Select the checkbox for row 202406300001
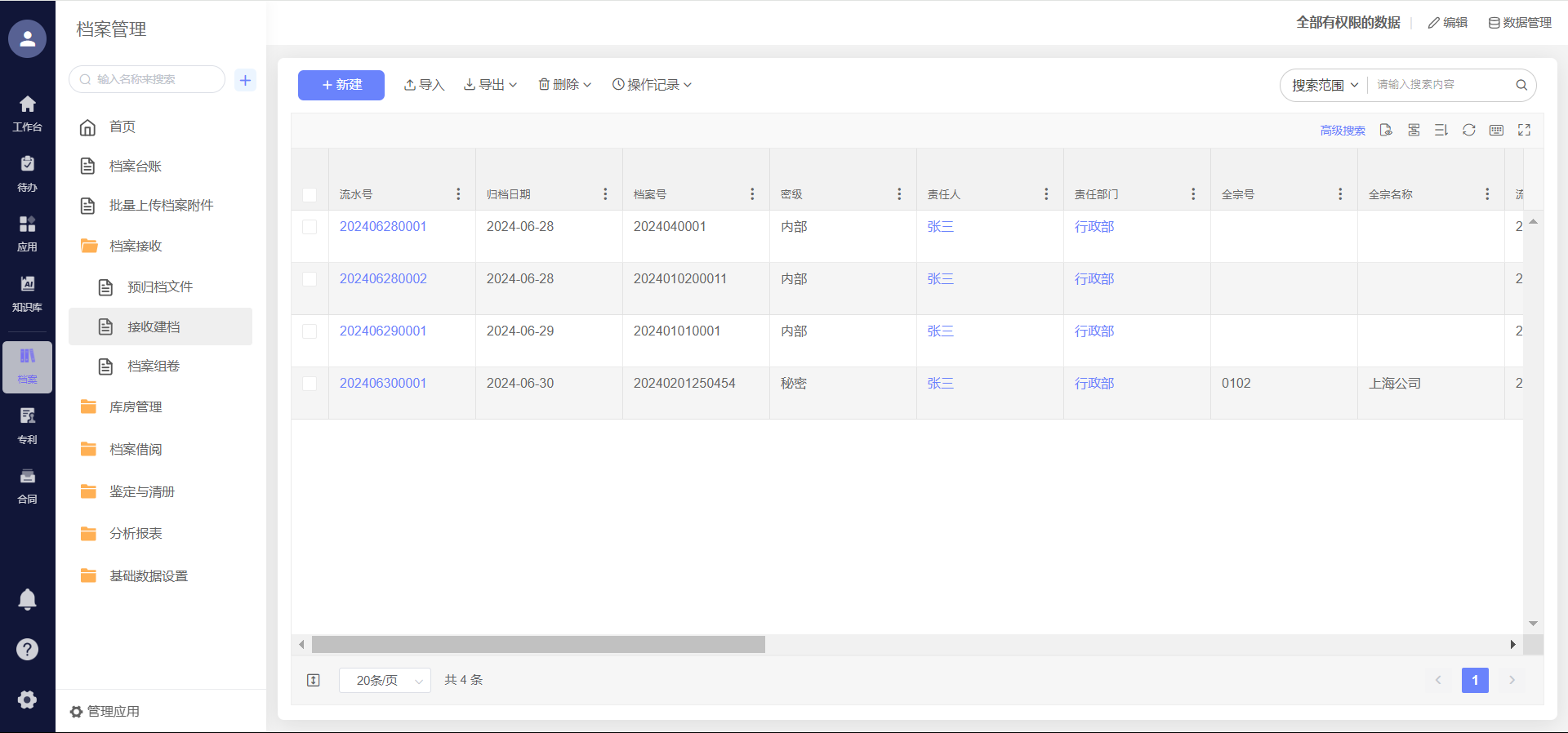Image resolution: width=1568 pixels, height=733 pixels. point(310,384)
